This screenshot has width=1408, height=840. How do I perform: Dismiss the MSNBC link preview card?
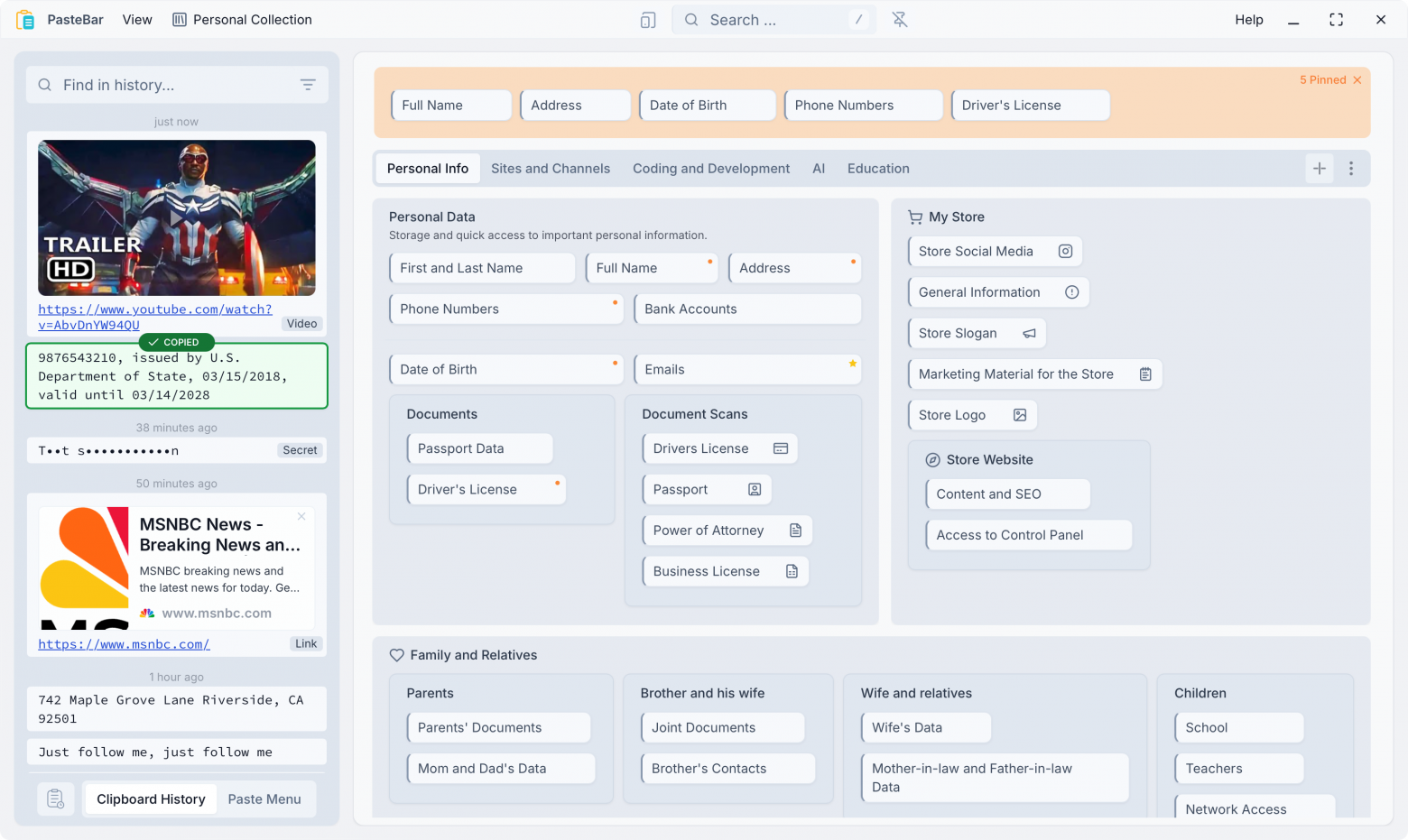point(301,516)
